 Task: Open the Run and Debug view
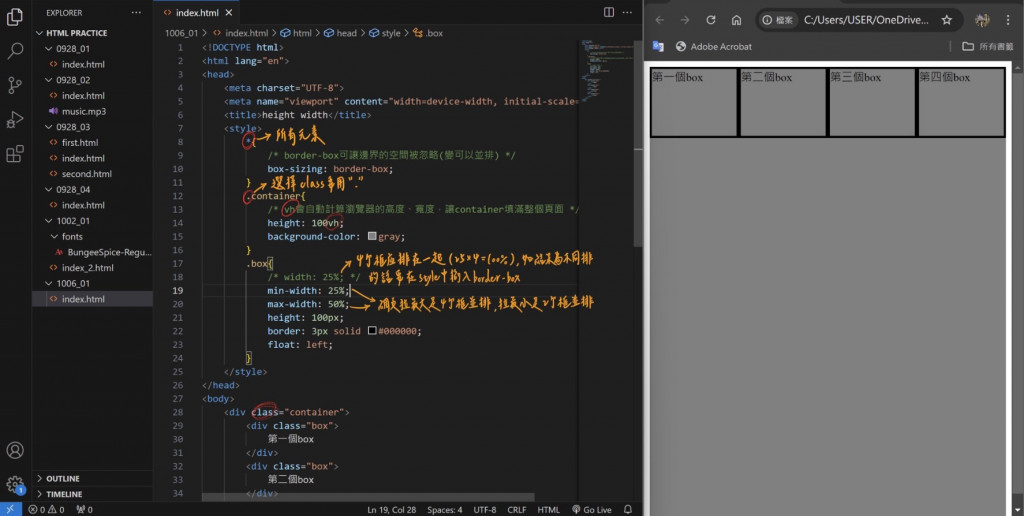point(15,119)
